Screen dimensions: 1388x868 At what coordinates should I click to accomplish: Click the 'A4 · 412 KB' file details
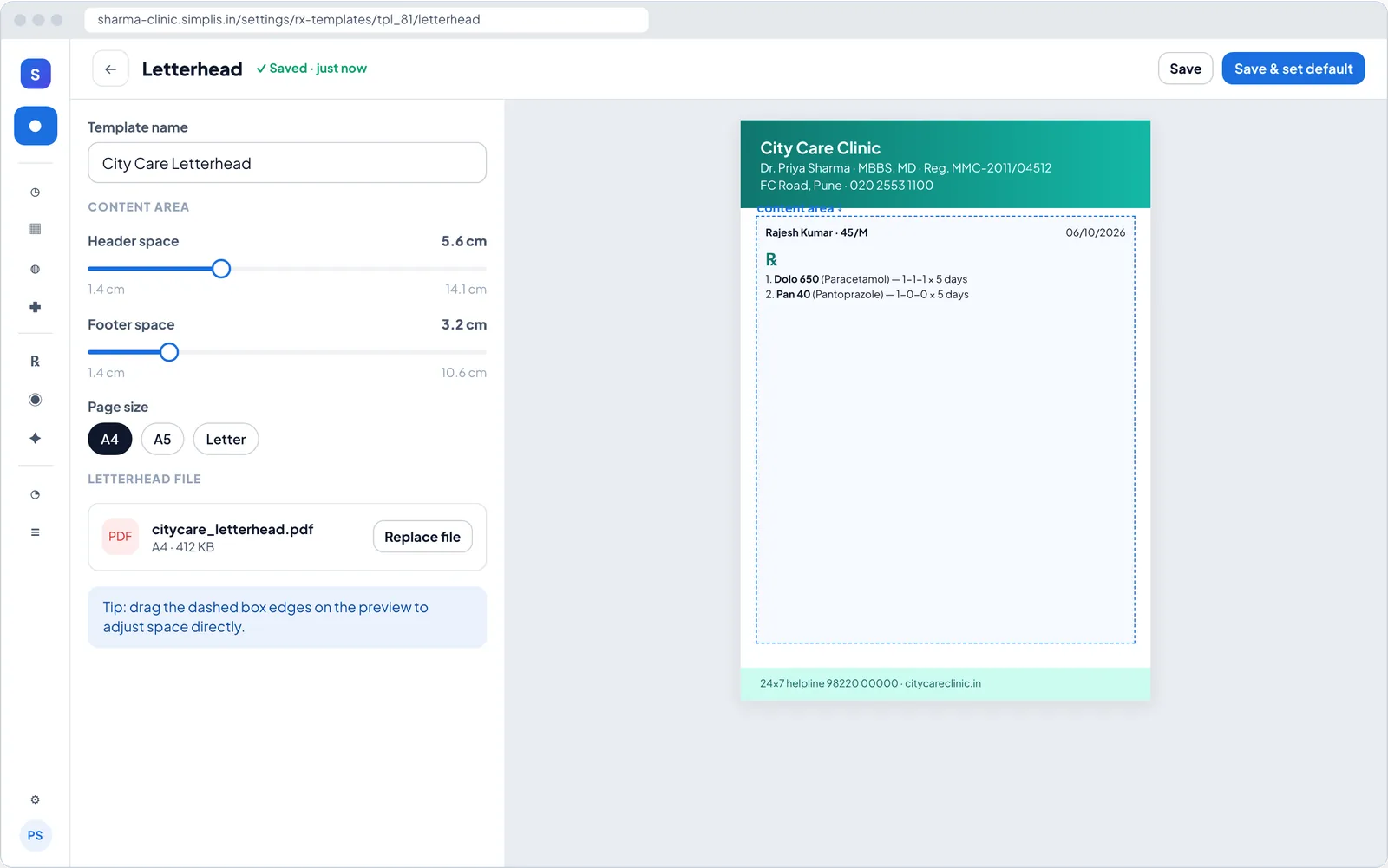point(183,547)
